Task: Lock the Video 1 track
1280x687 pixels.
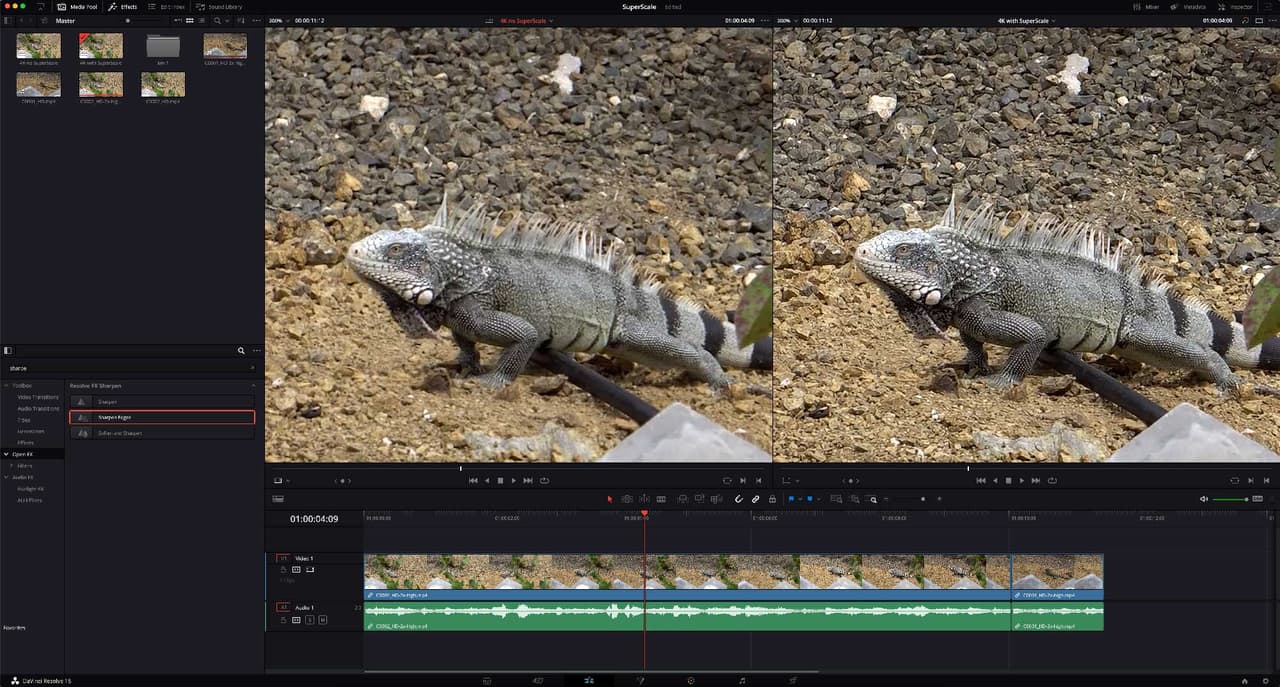Action: [284, 569]
